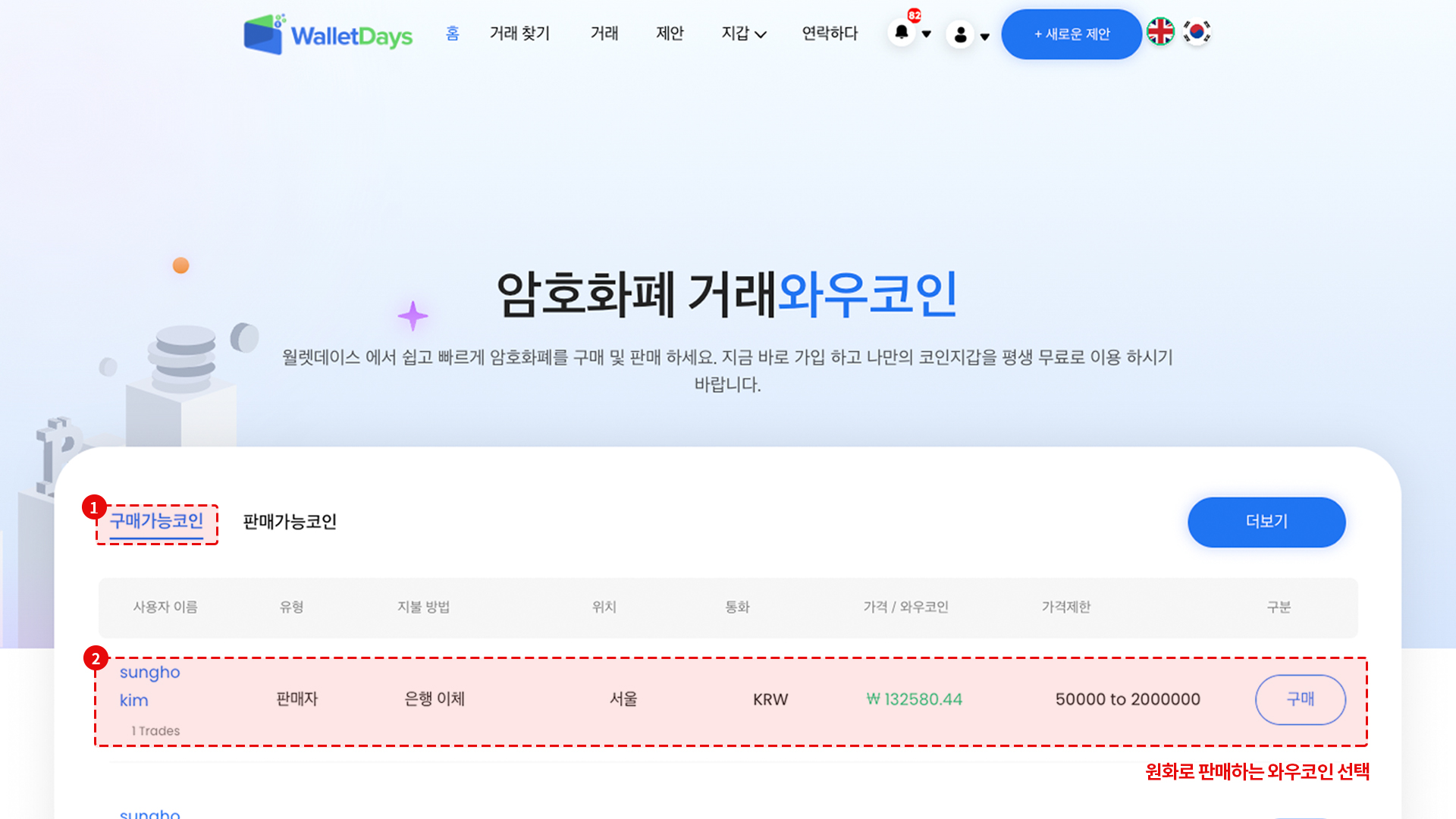Click the 위치 column header
Screen dimensions: 1456x819
click(604, 607)
